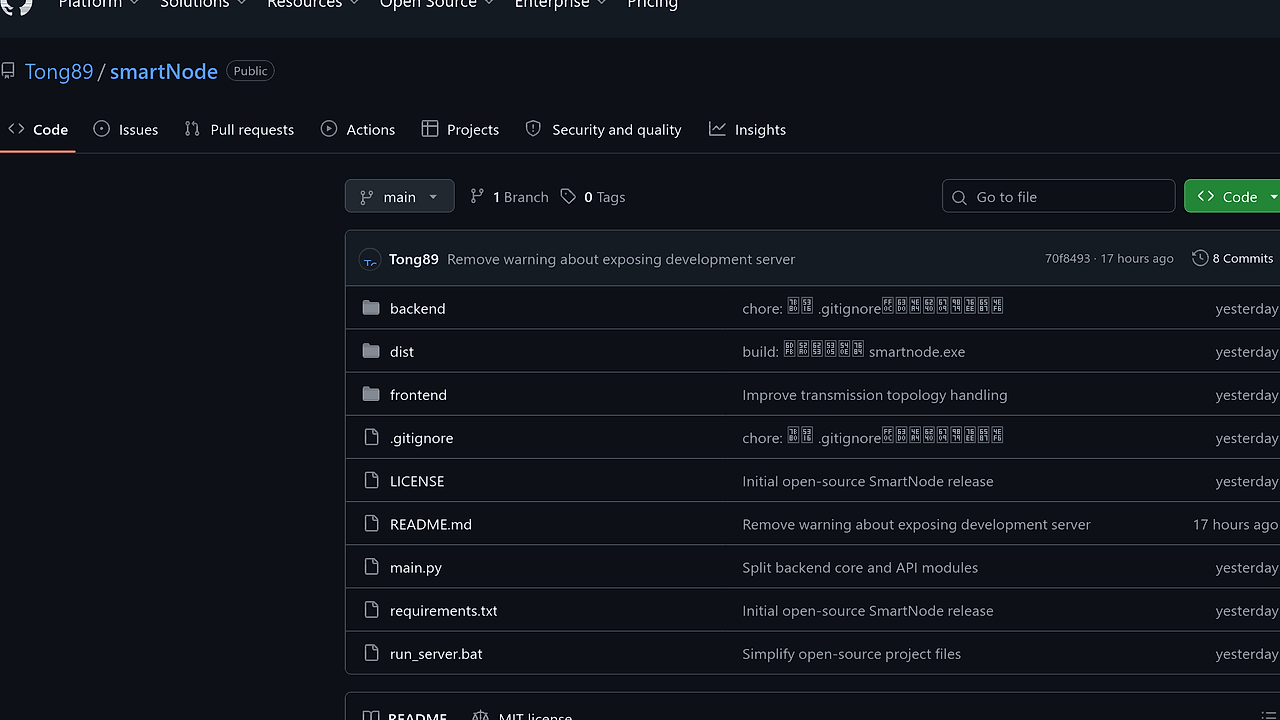Click the Security shield icon
This screenshot has height=720, width=1280.
tap(533, 129)
